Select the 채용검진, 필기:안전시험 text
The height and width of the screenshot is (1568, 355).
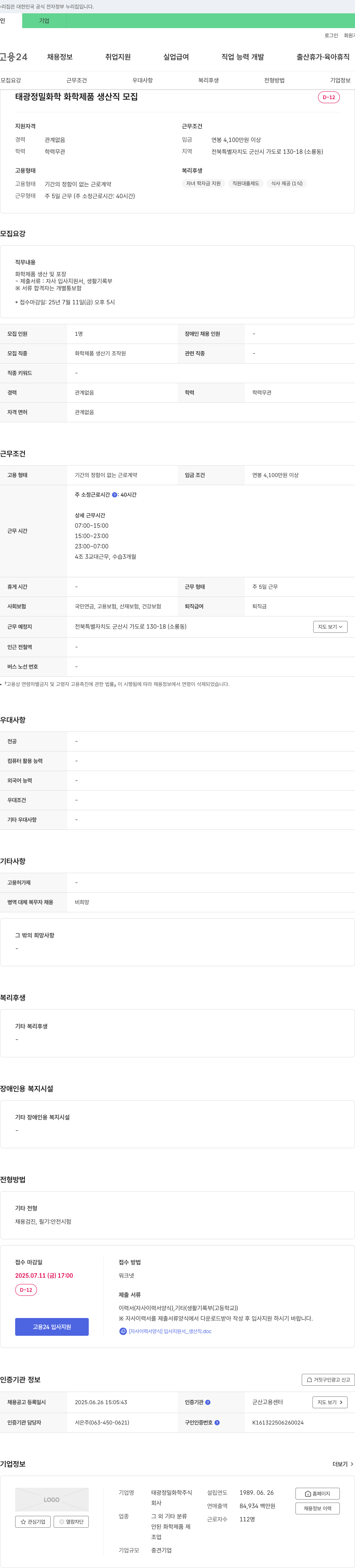point(43,1221)
